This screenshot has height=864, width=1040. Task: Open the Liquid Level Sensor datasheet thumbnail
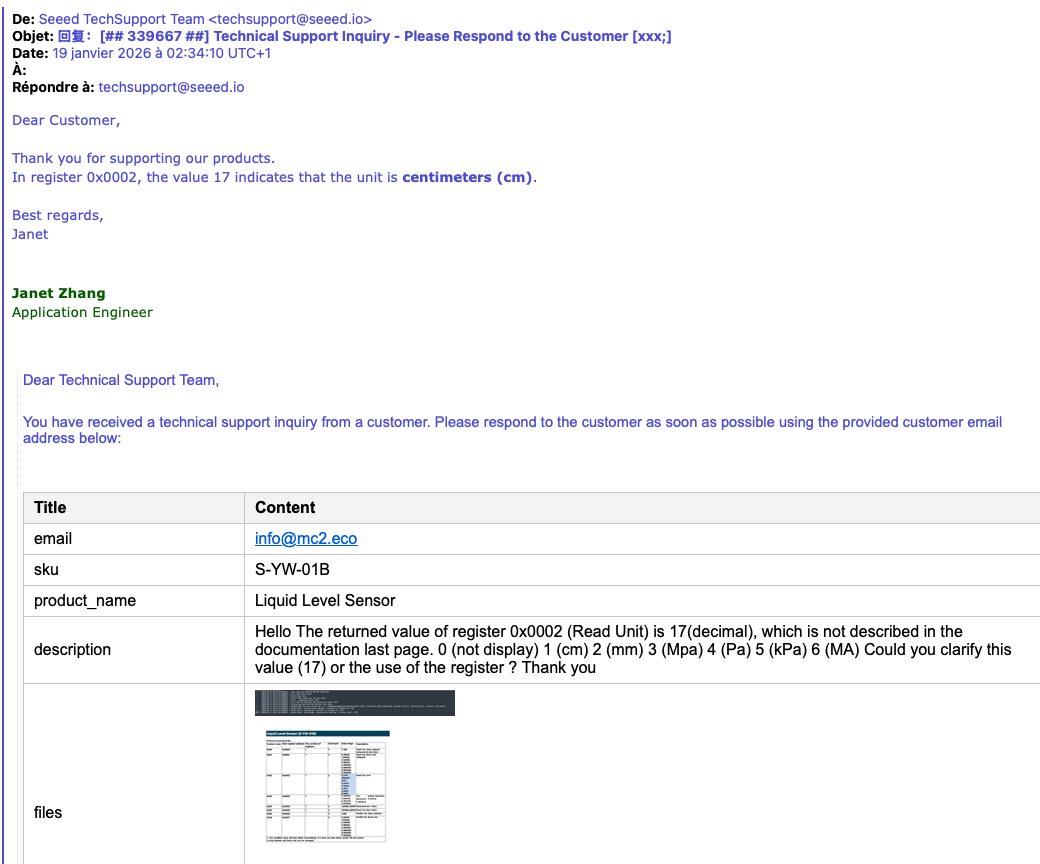tap(326, 786)
